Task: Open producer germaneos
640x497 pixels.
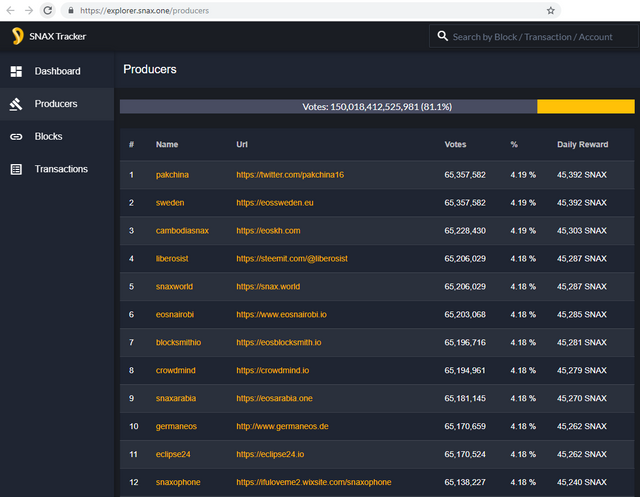Action: tap(176, 426)
